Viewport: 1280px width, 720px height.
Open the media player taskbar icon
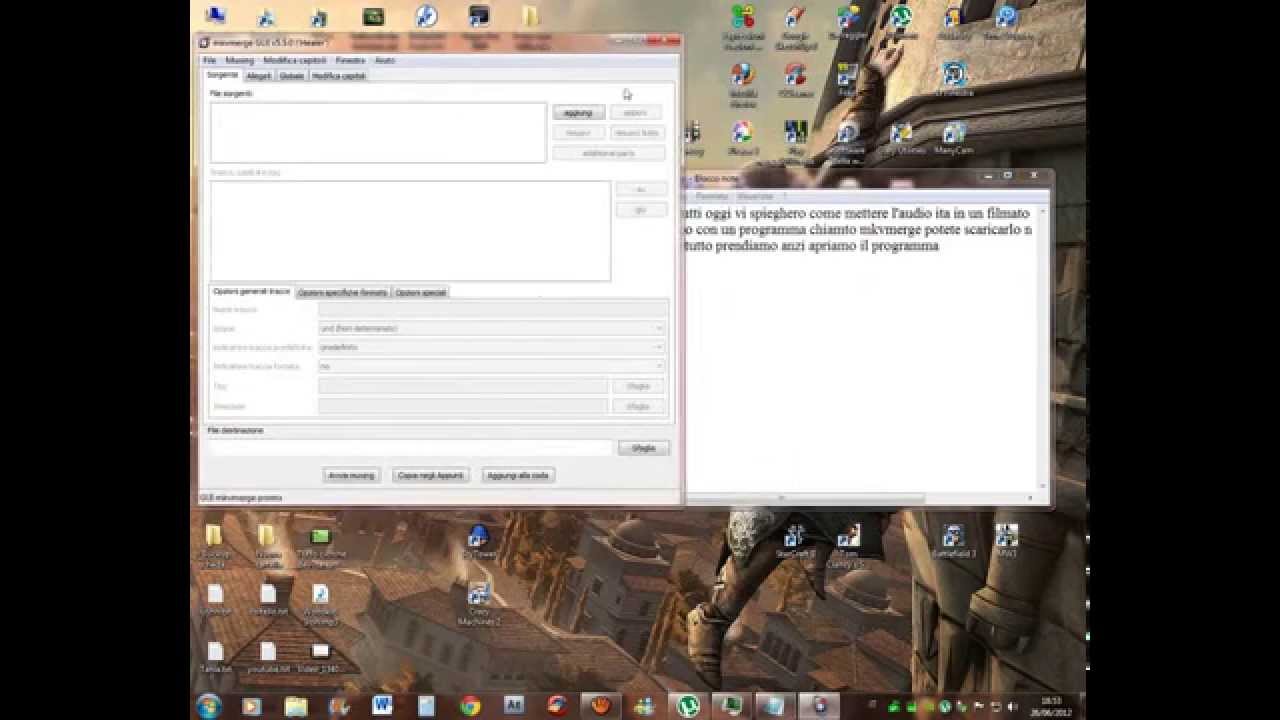[x=252, y=706]
